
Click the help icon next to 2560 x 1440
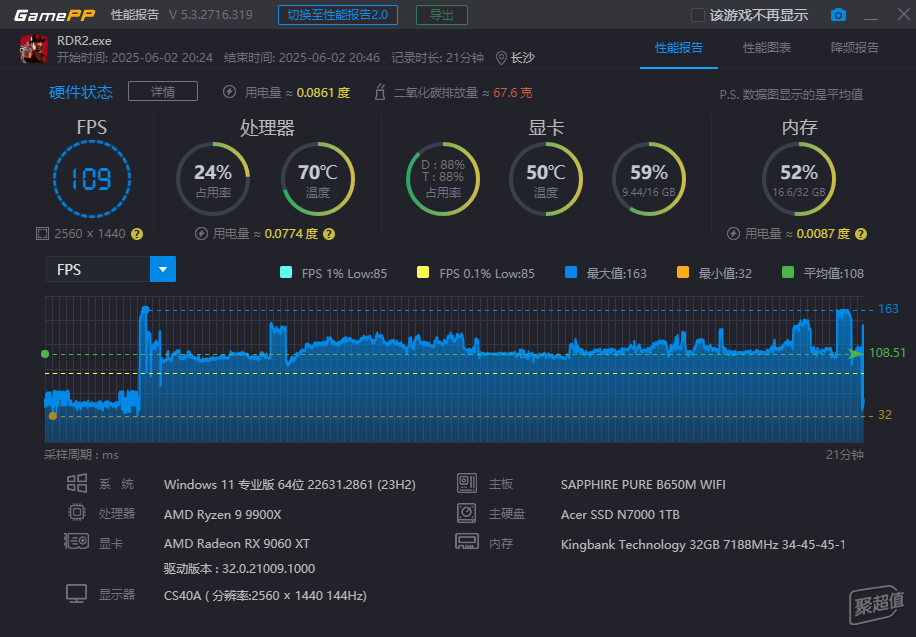[x=137, y=234]
